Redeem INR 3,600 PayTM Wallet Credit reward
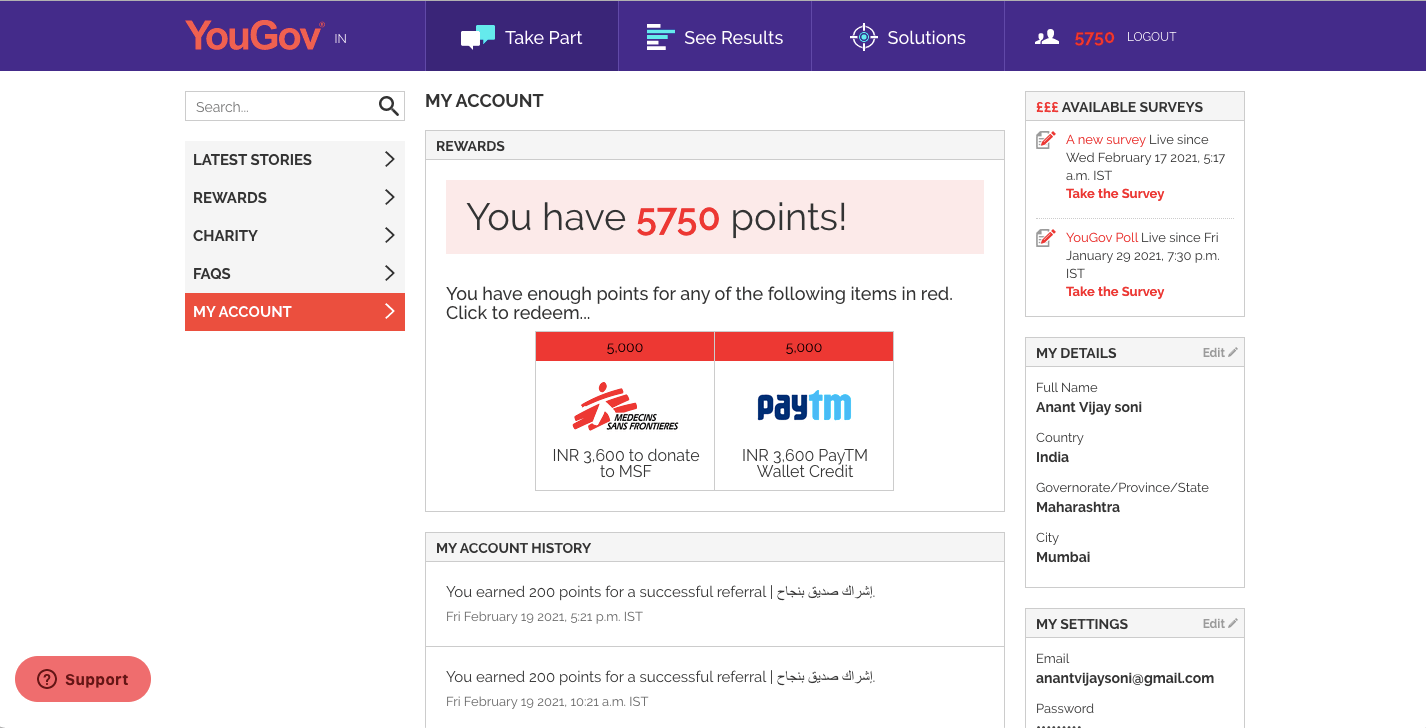The width and height of the screenshot is (1426, 728). coord(804,411)
